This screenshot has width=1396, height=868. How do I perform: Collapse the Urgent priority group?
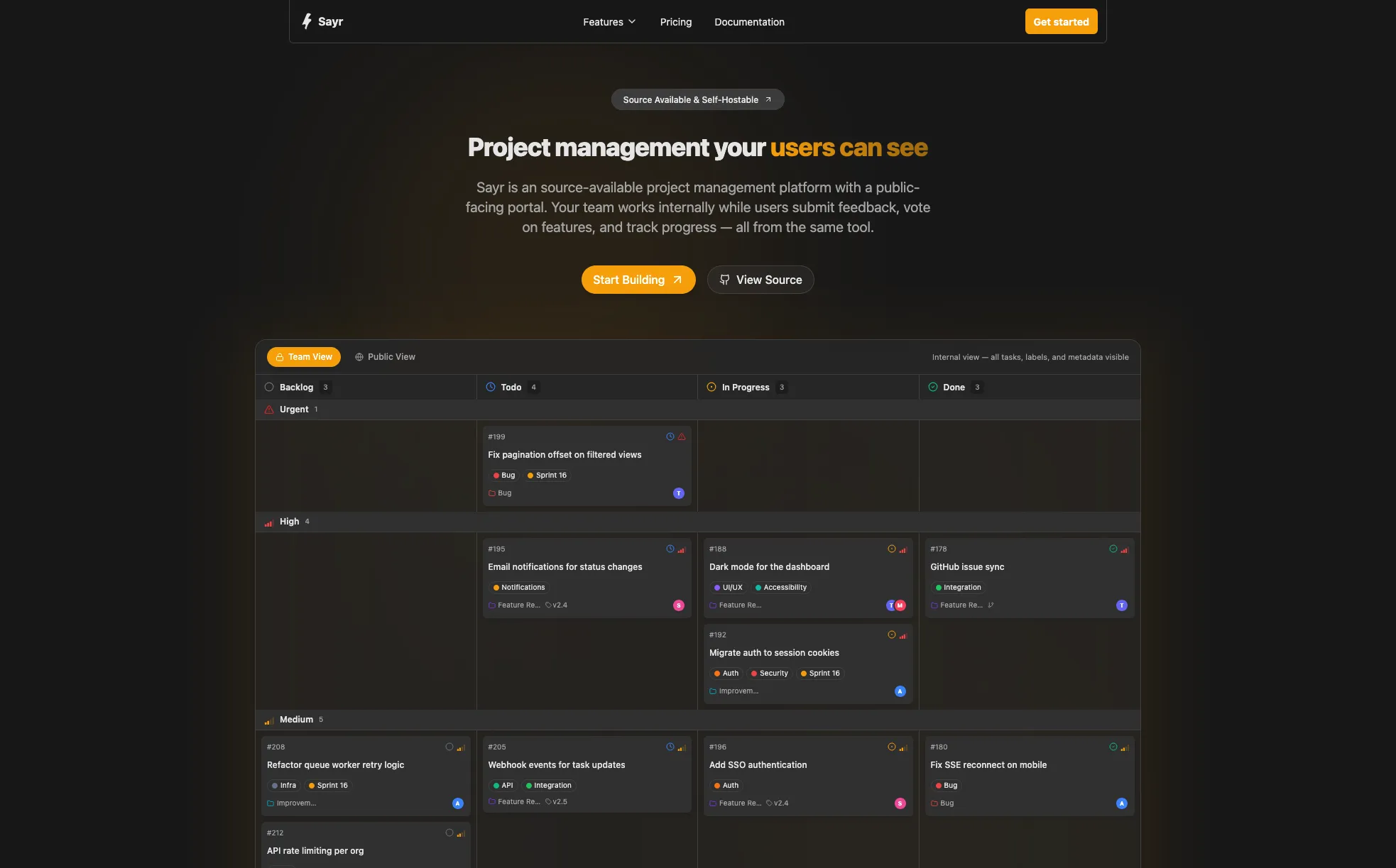pos(698,410)
